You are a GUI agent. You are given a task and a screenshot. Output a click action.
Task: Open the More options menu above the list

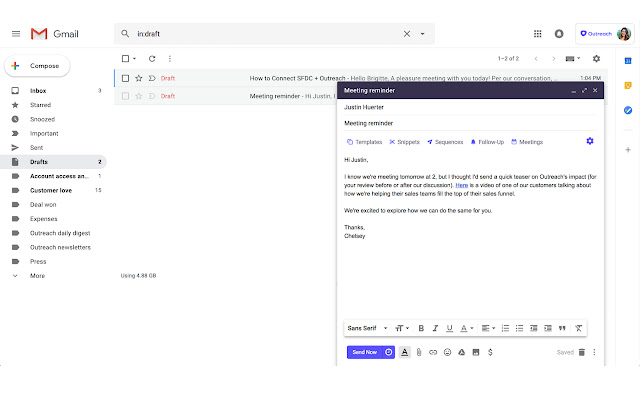pos(170,59)
